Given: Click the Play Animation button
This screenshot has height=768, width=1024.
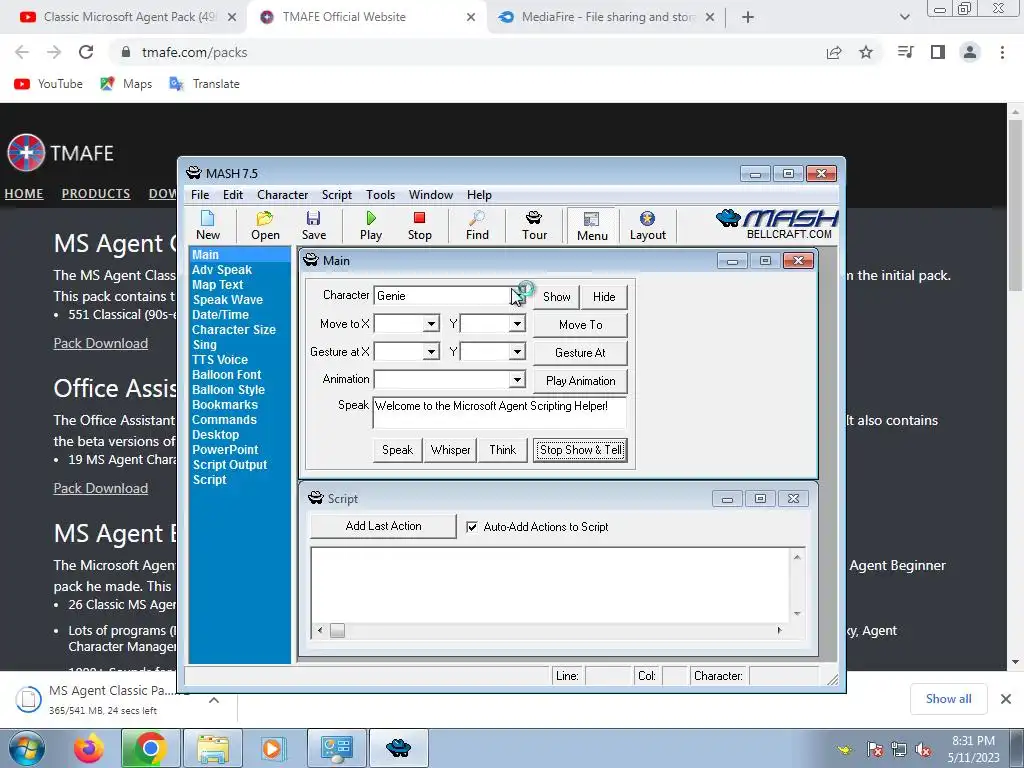Looking at the screenshot, I should tap(581, 381).
